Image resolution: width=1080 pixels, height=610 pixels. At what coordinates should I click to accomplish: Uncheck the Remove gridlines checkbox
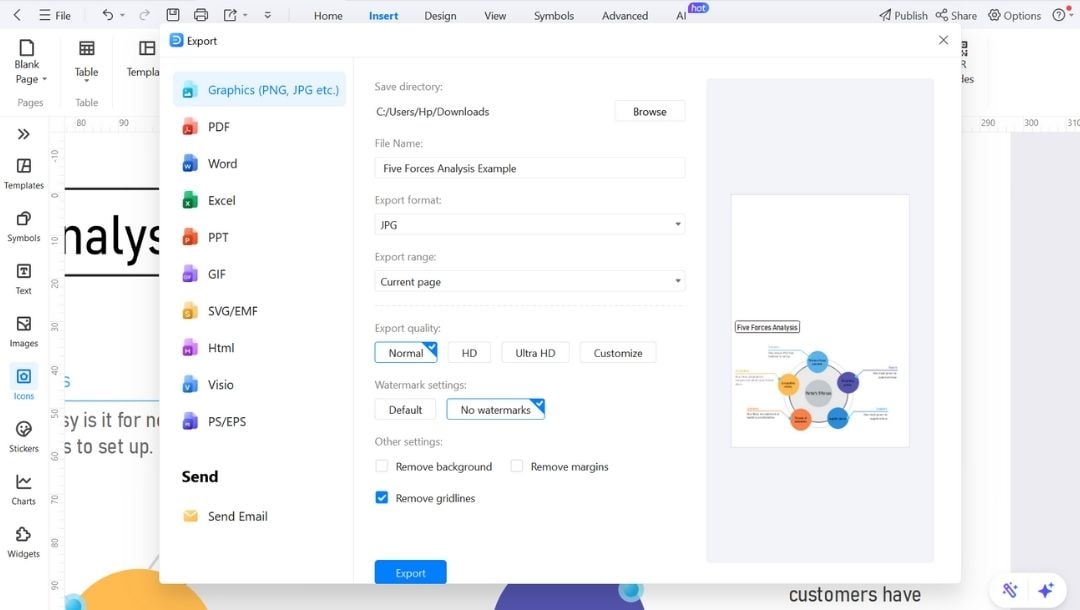point(382,498)
